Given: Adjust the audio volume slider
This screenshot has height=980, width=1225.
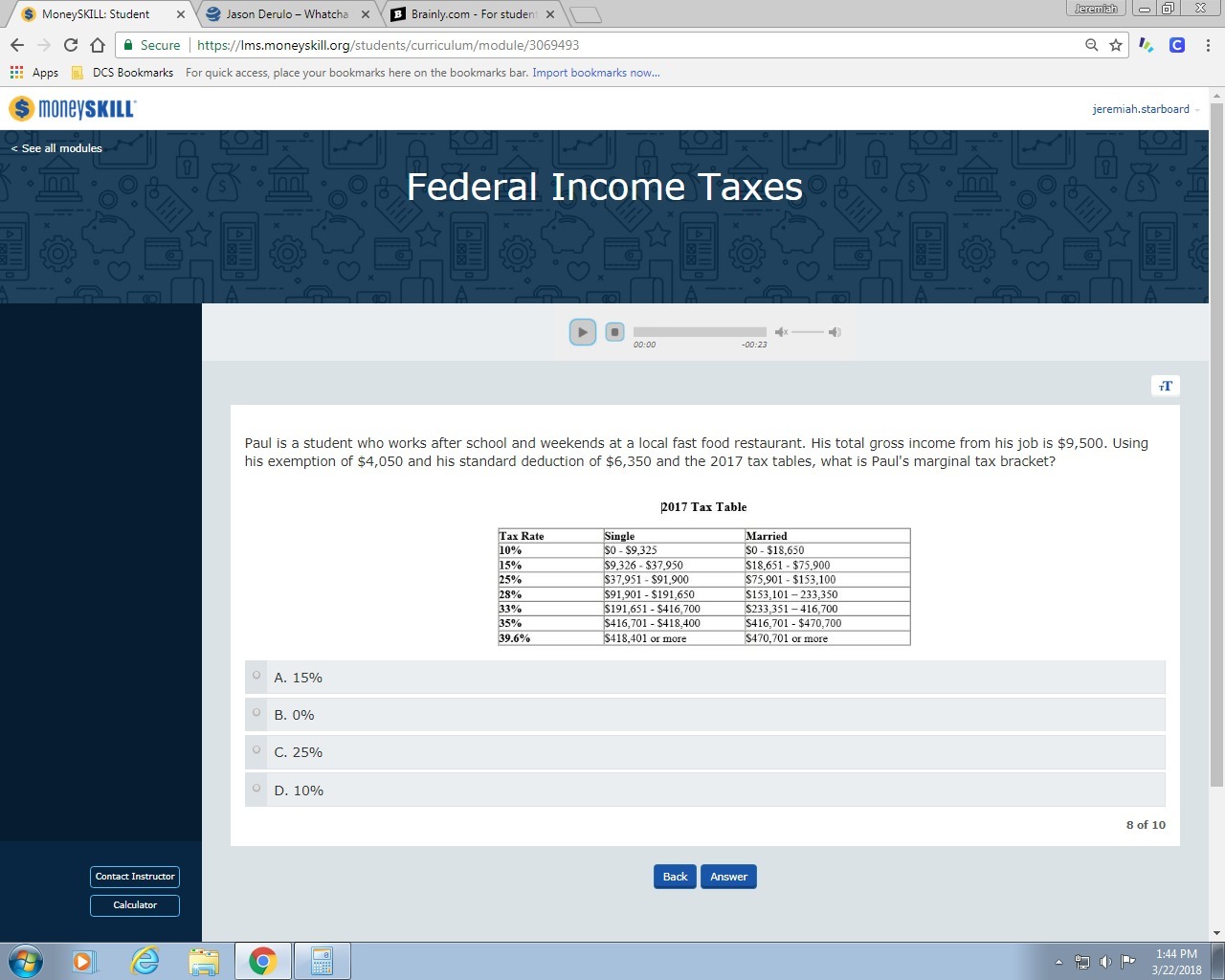Looking at the screenshot, I should 808,332.
